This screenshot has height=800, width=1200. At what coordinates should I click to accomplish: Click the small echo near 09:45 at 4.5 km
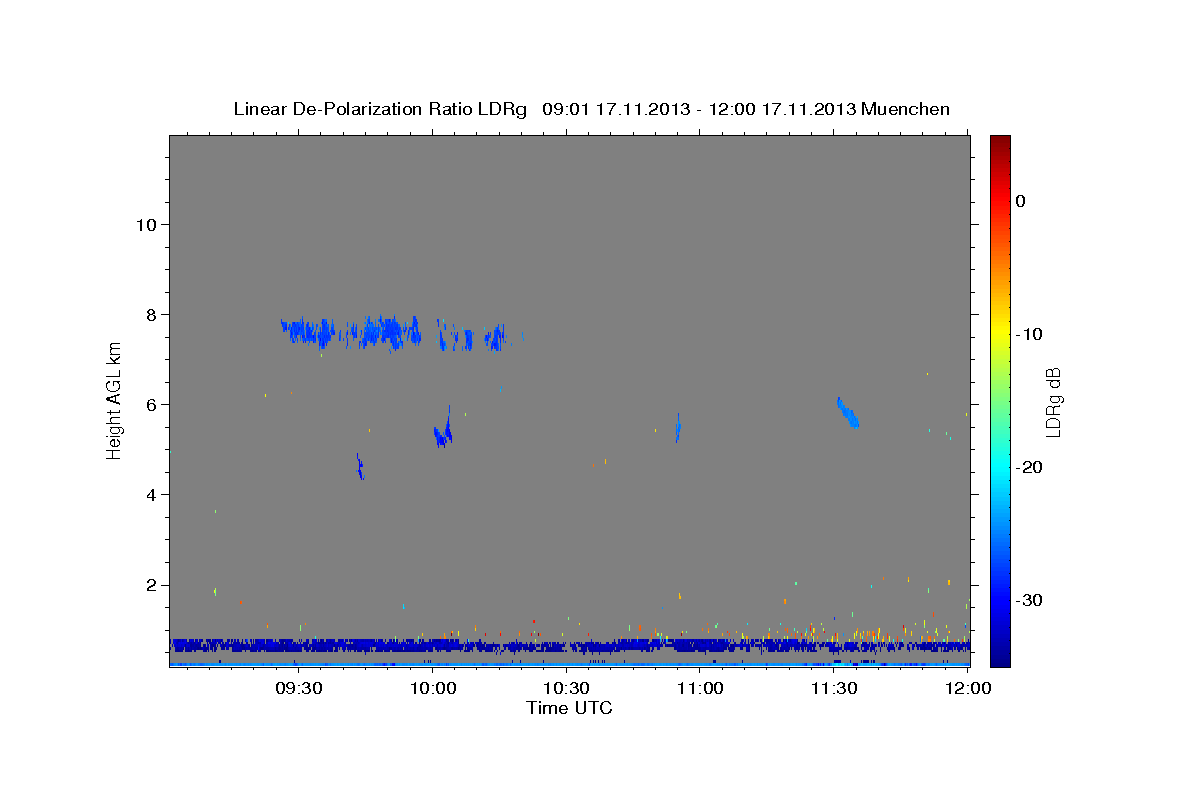(x=360, y=466)
